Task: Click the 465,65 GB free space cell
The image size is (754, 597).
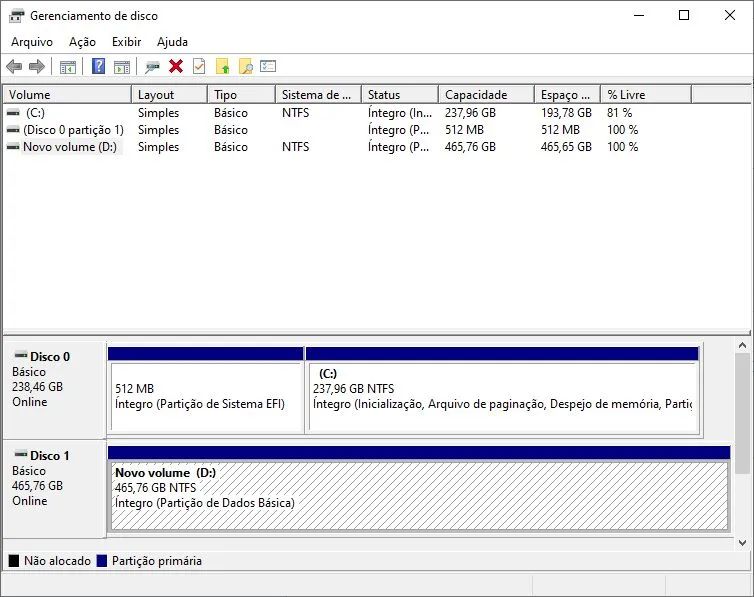Action: tap(566, 147)
